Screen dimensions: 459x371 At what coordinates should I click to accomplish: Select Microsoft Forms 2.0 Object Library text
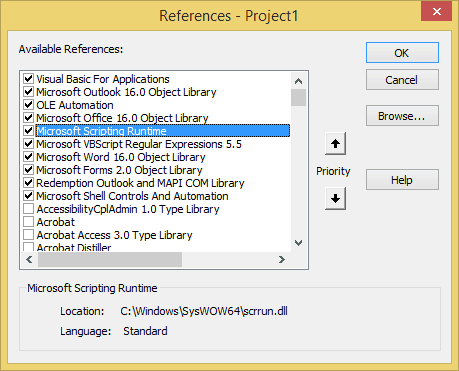[119, 170]
